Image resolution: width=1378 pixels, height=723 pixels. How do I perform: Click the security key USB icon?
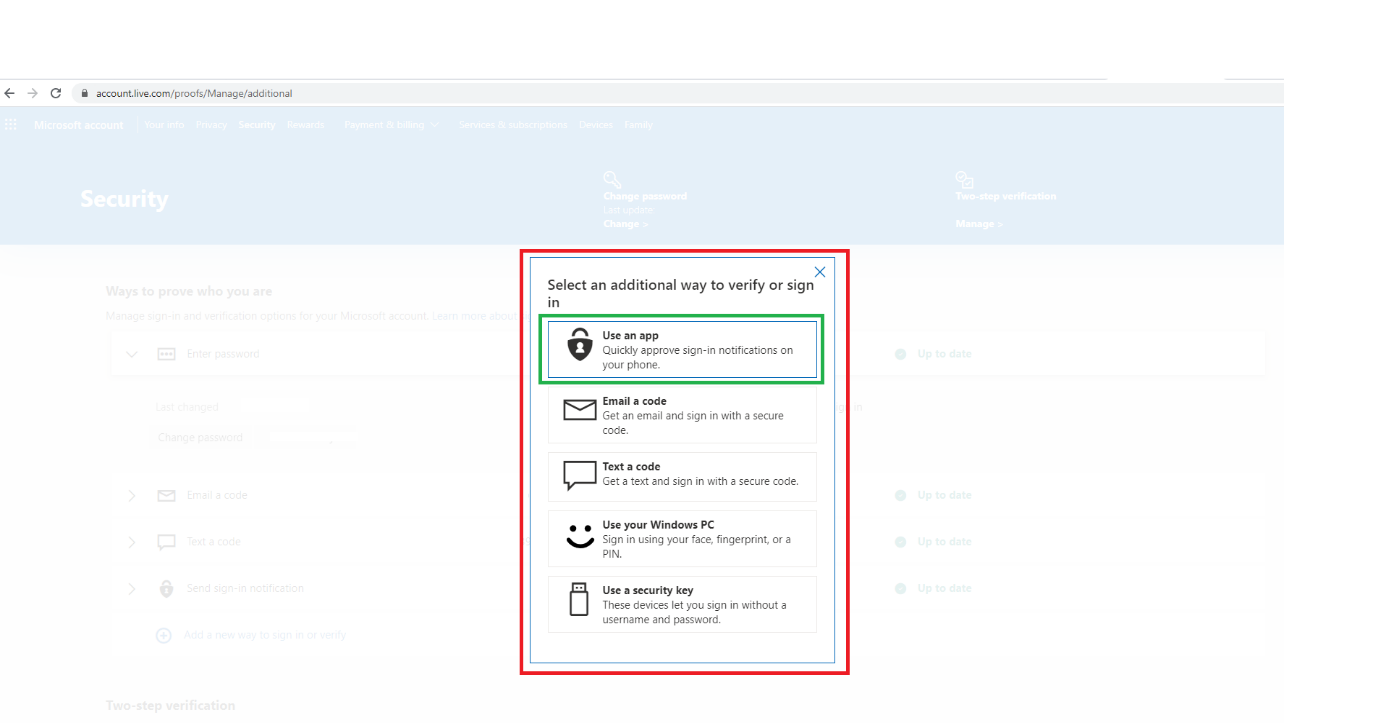578,601
